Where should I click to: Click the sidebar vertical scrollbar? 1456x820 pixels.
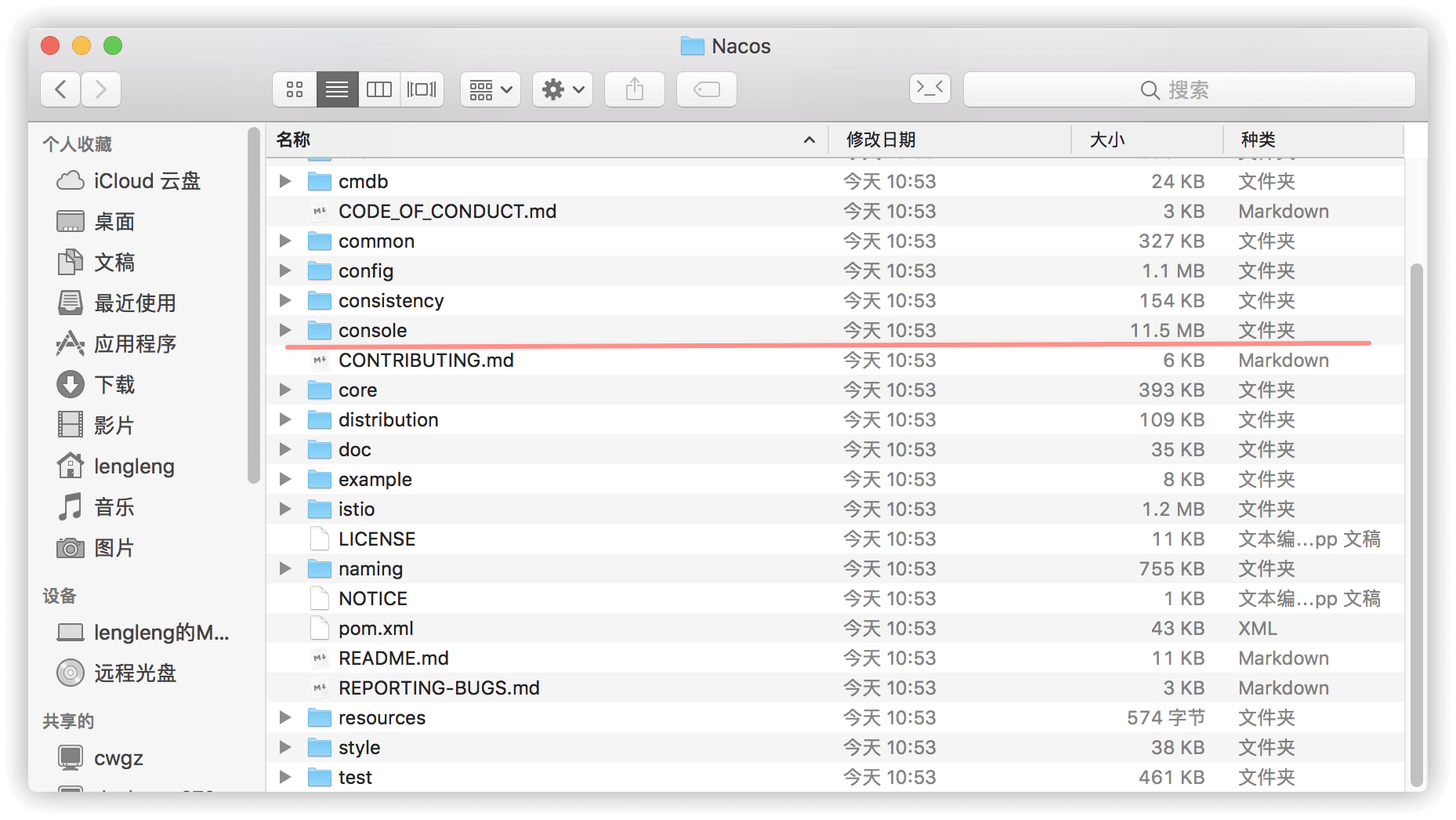253,306
